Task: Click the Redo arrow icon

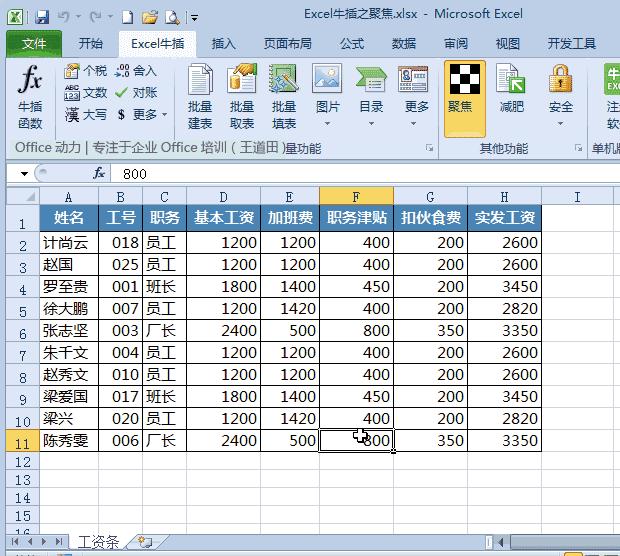Action: coord(95,17)
